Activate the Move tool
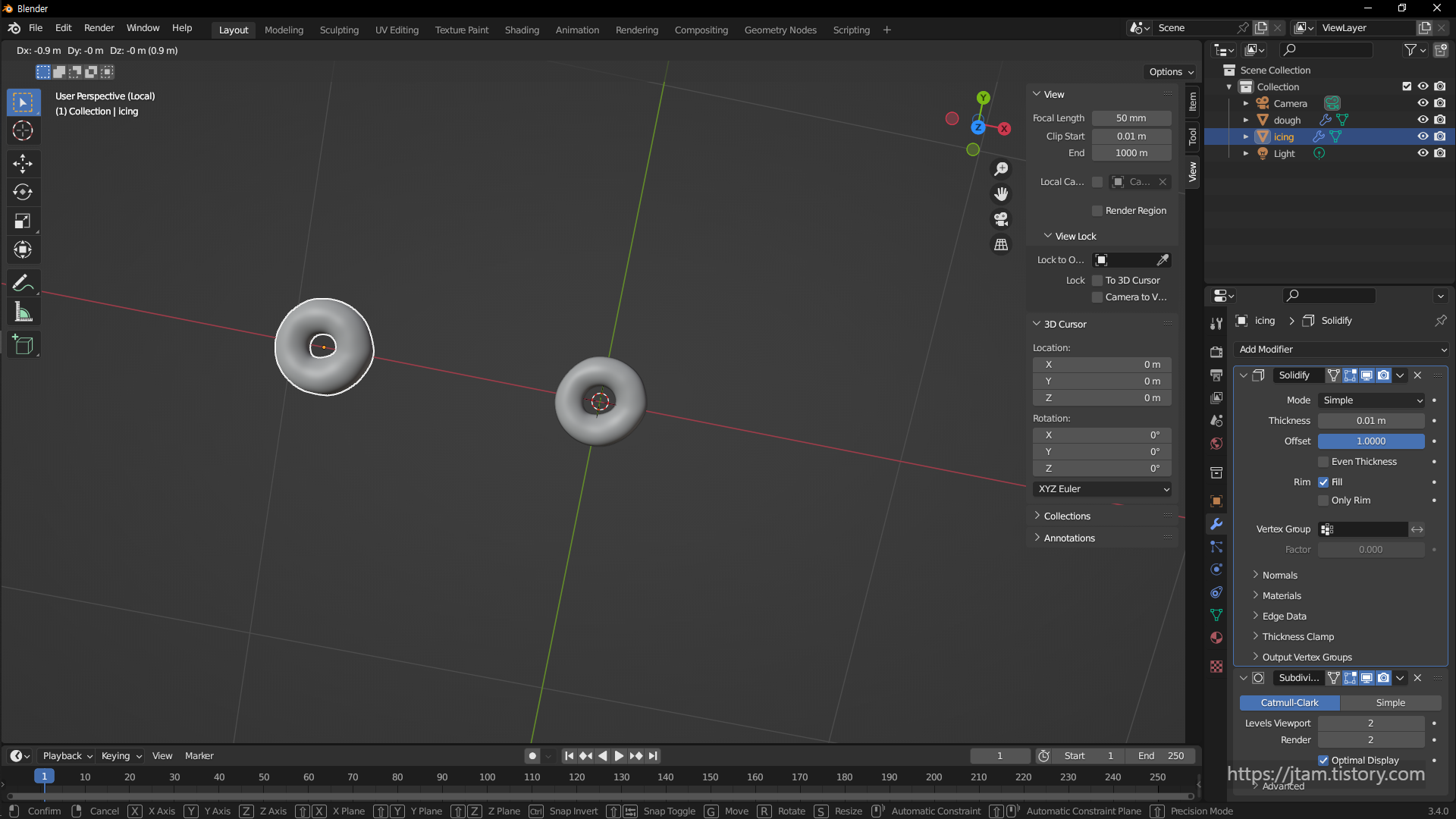The image size is (1456, 819). pyautogui.click(x=23, y=163)
